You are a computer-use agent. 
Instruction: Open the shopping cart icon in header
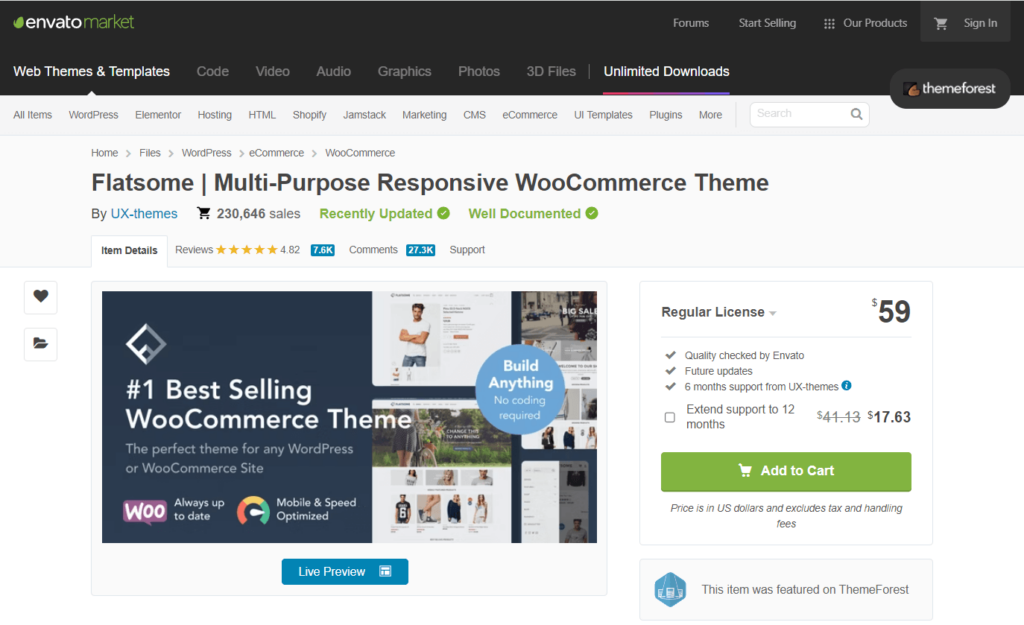click(940, 24)
